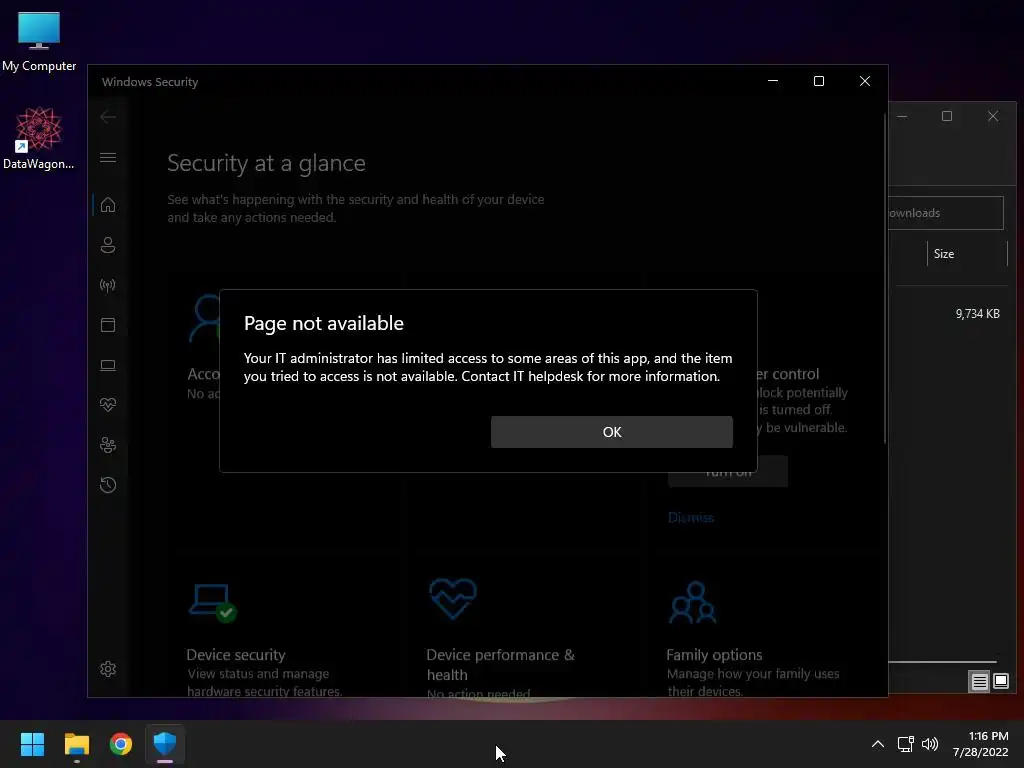The image size is (1024, 768).
Task: Open the network status tray icon
Action: [x=905, y=744]
